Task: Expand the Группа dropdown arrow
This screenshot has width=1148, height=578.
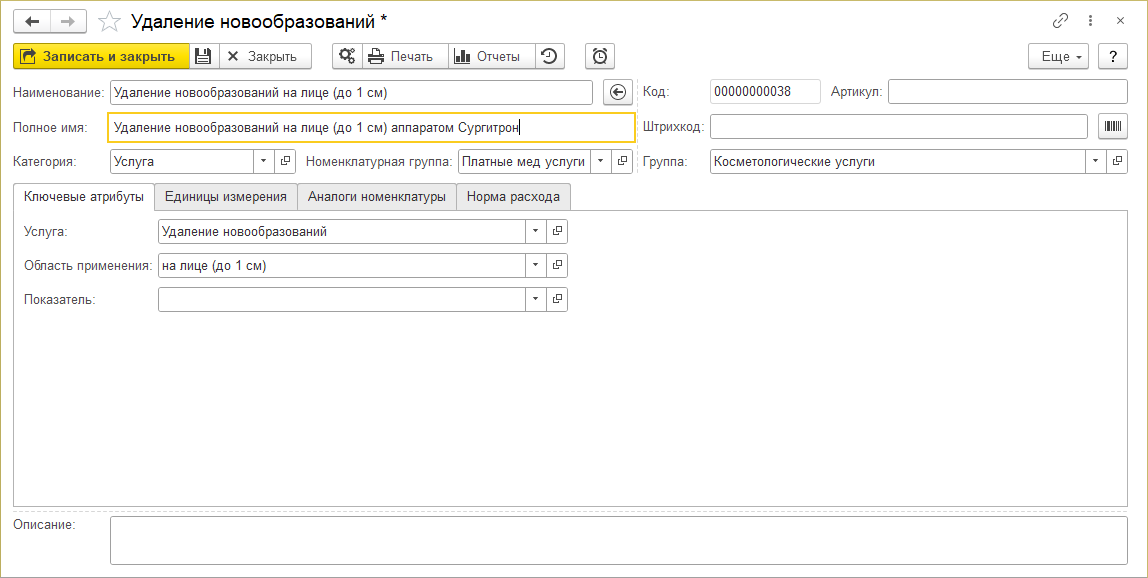Action: pos(1096,161)
